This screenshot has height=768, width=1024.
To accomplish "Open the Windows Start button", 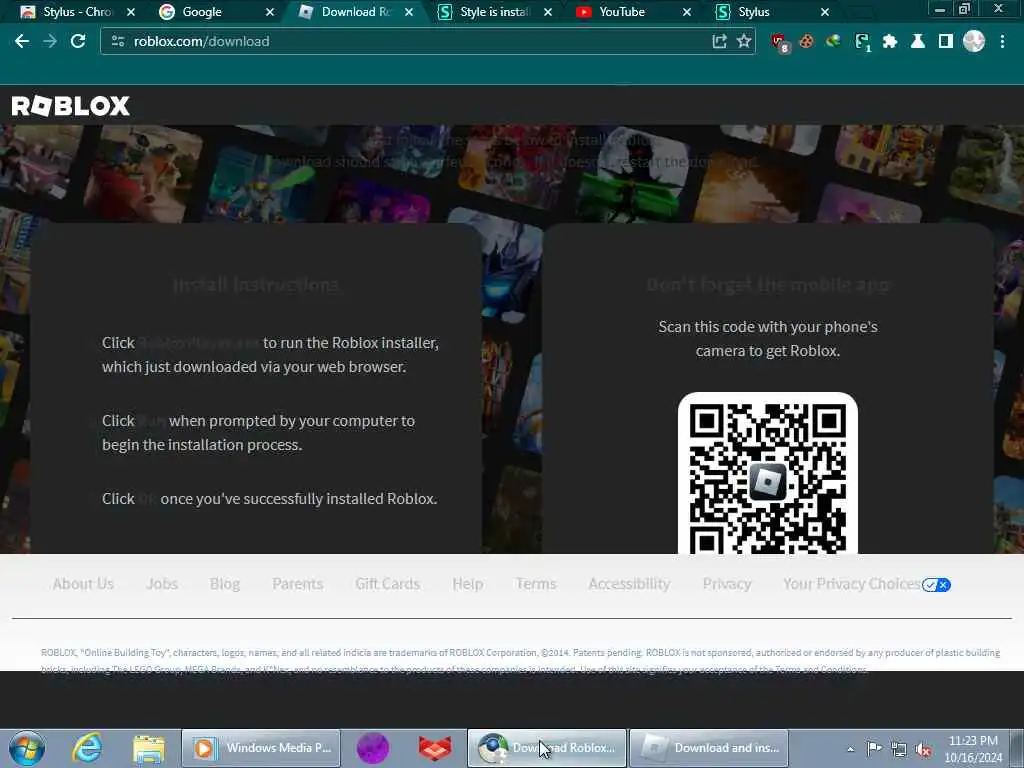I will coord(27,748).
